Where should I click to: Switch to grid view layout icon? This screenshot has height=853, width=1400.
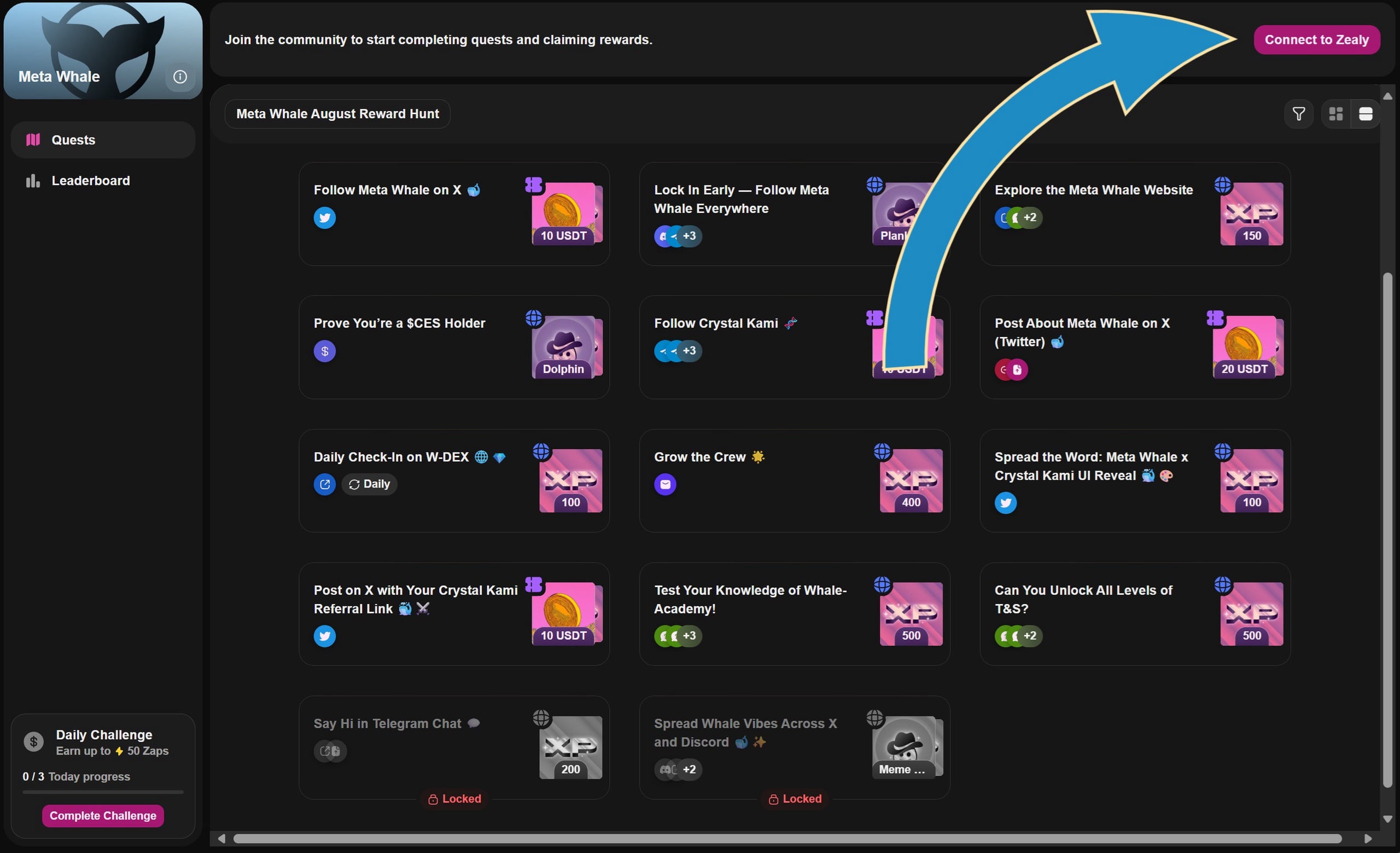tap(1336, 114)
